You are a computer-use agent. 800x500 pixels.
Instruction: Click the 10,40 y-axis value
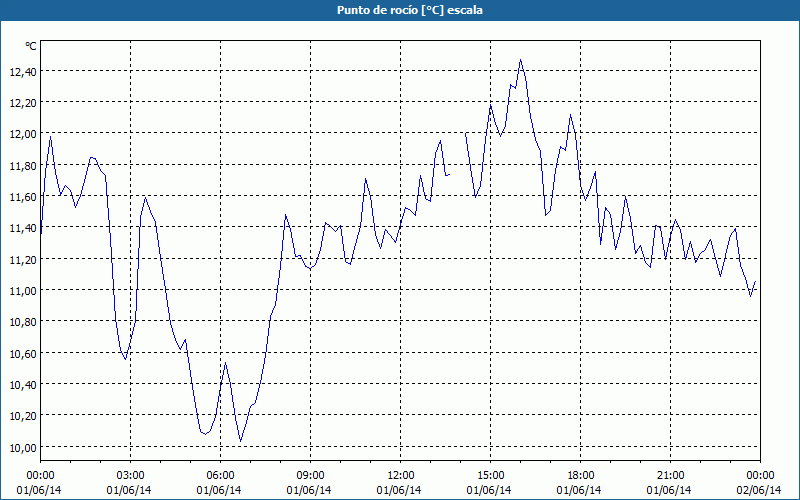click(x=23, y=385)
